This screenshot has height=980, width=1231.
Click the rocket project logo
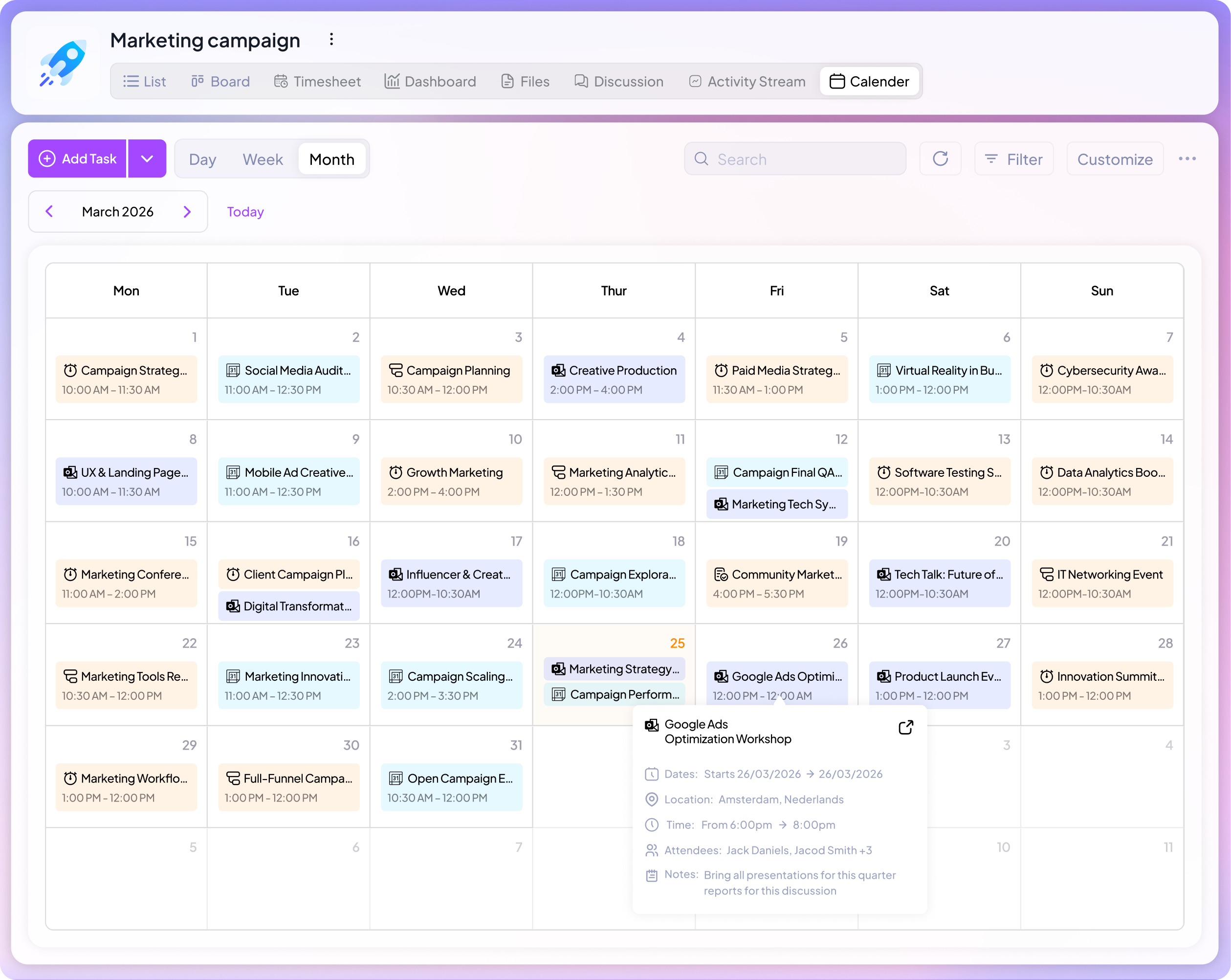[x=63, y=63]
